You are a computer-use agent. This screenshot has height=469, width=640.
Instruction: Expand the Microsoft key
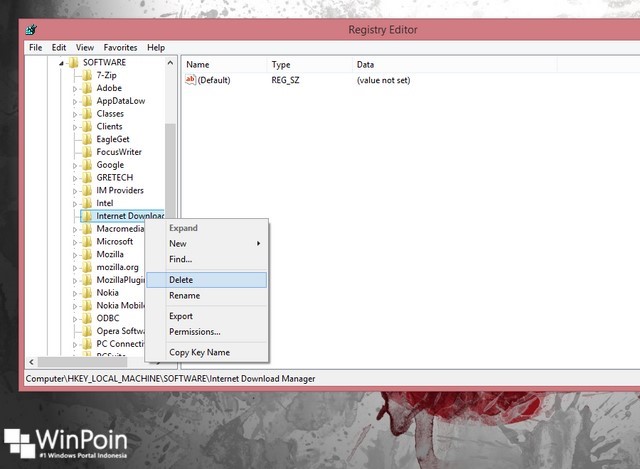[x=75, y=242]
